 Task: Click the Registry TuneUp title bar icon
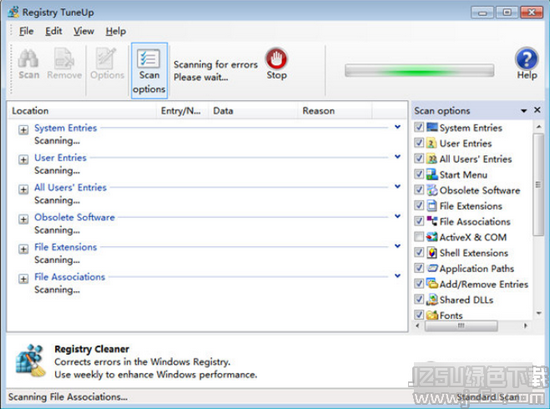(x=13, y=12)
